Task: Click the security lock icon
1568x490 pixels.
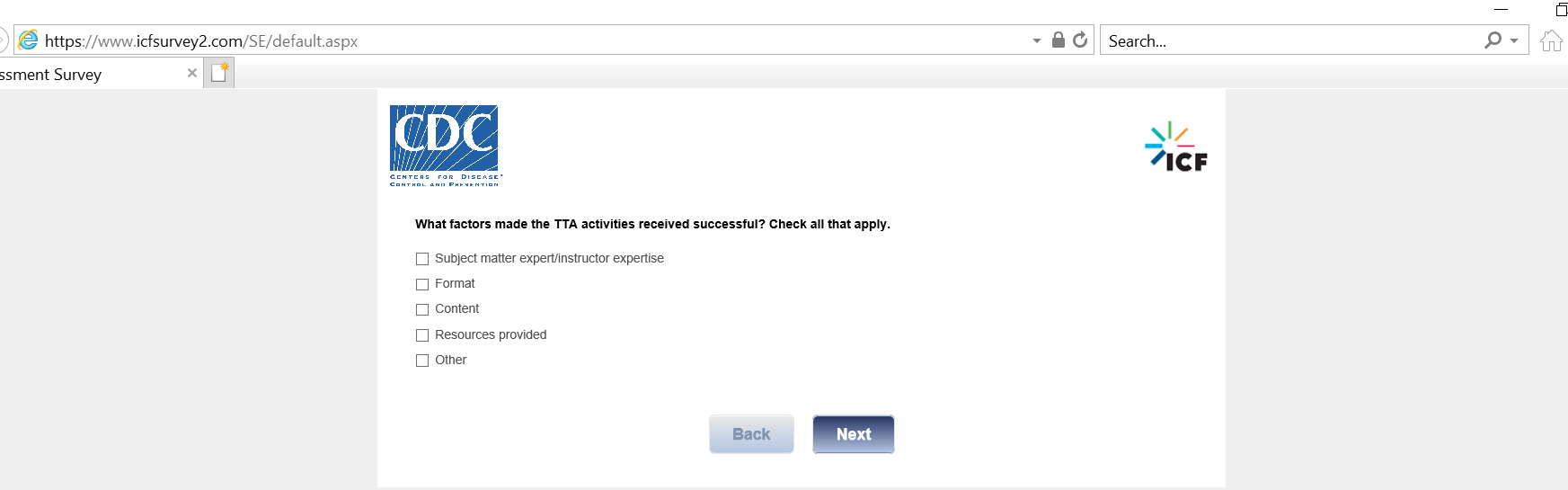Action: [1059, 40]
